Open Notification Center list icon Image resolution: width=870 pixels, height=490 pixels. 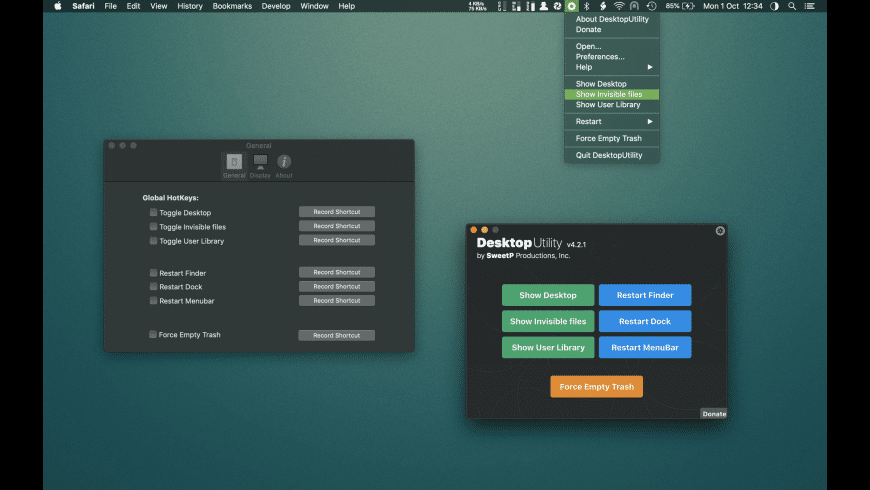point(810,6)
